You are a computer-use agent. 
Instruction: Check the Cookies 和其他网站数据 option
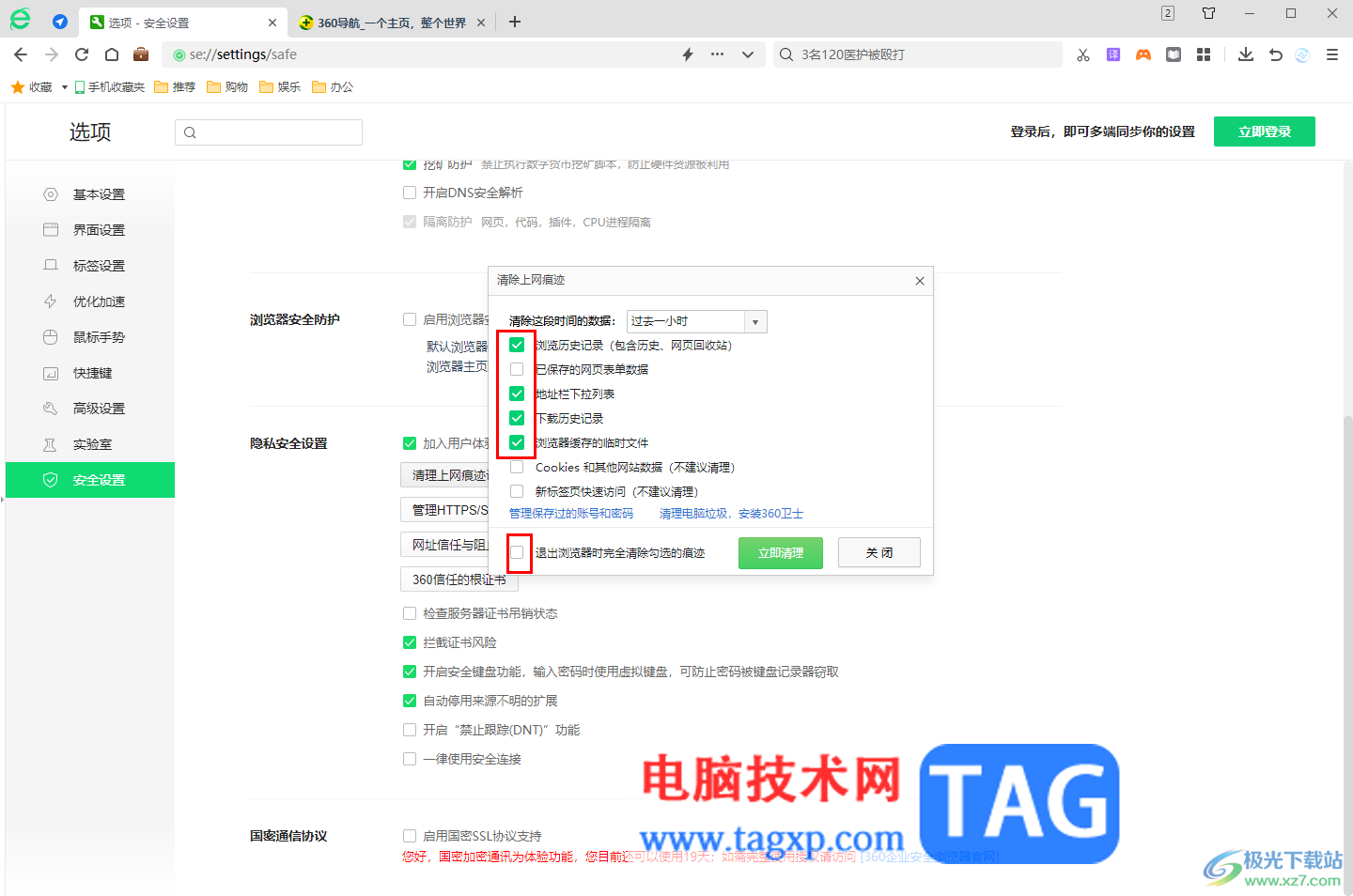pos(516,467)
